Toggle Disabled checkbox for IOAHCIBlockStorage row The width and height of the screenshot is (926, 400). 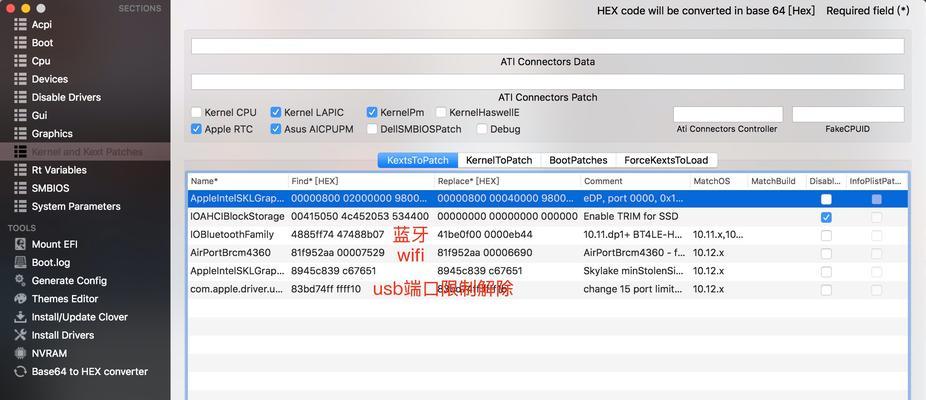click(x=826, y=217)
